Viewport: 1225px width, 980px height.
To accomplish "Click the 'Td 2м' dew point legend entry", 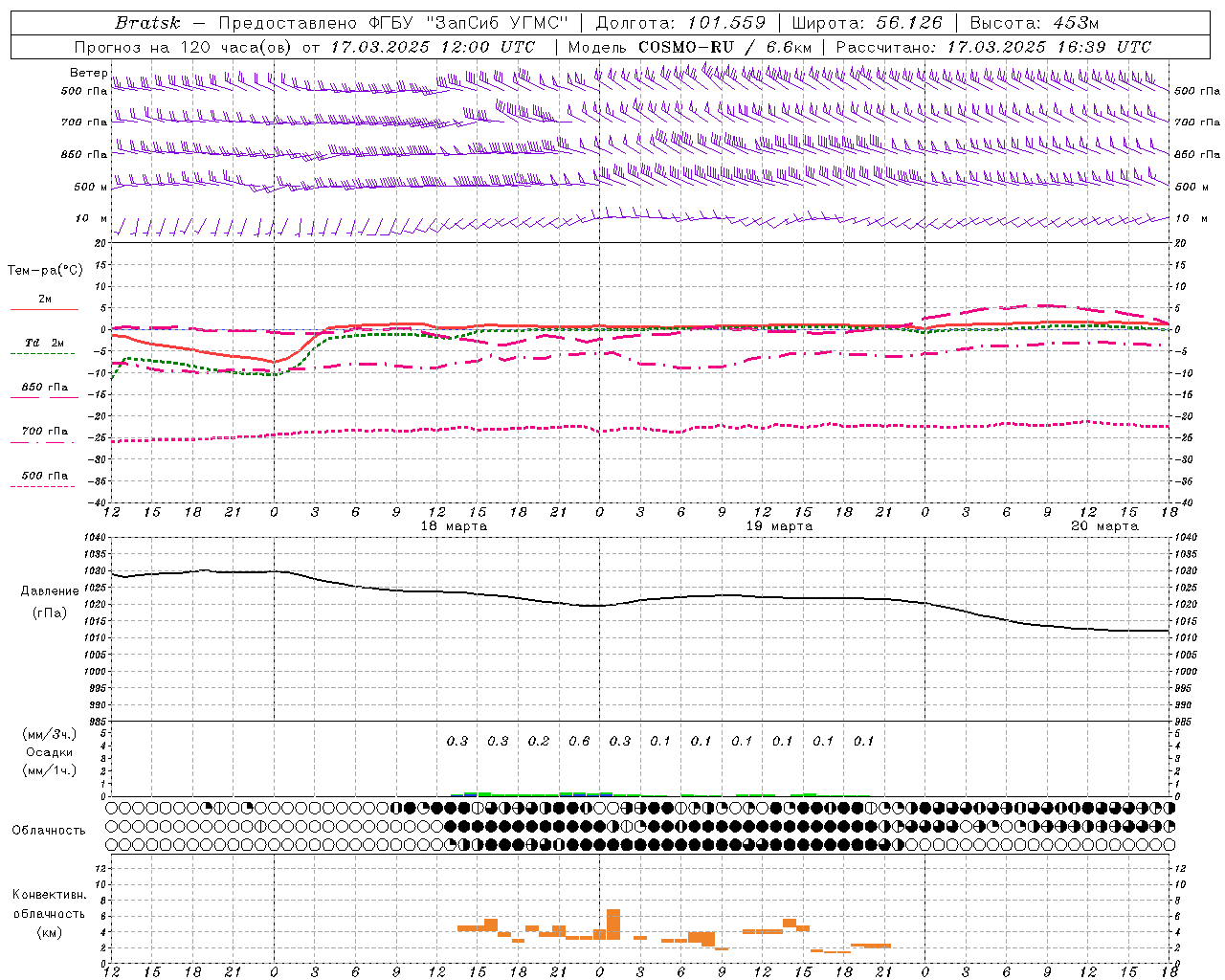I will pyautogui.click(x=45, y=343).
